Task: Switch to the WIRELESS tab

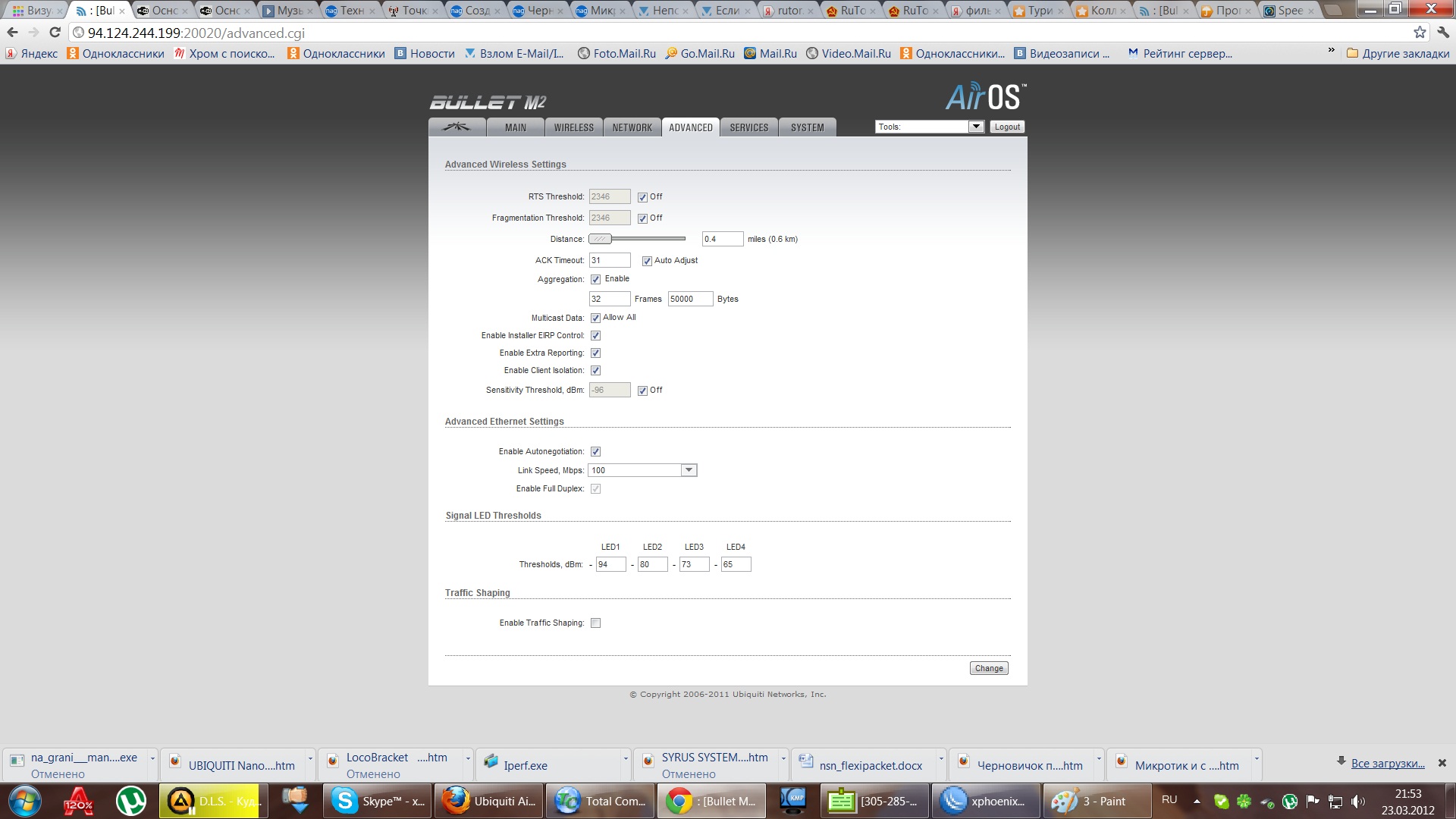Action: [573, 127]
